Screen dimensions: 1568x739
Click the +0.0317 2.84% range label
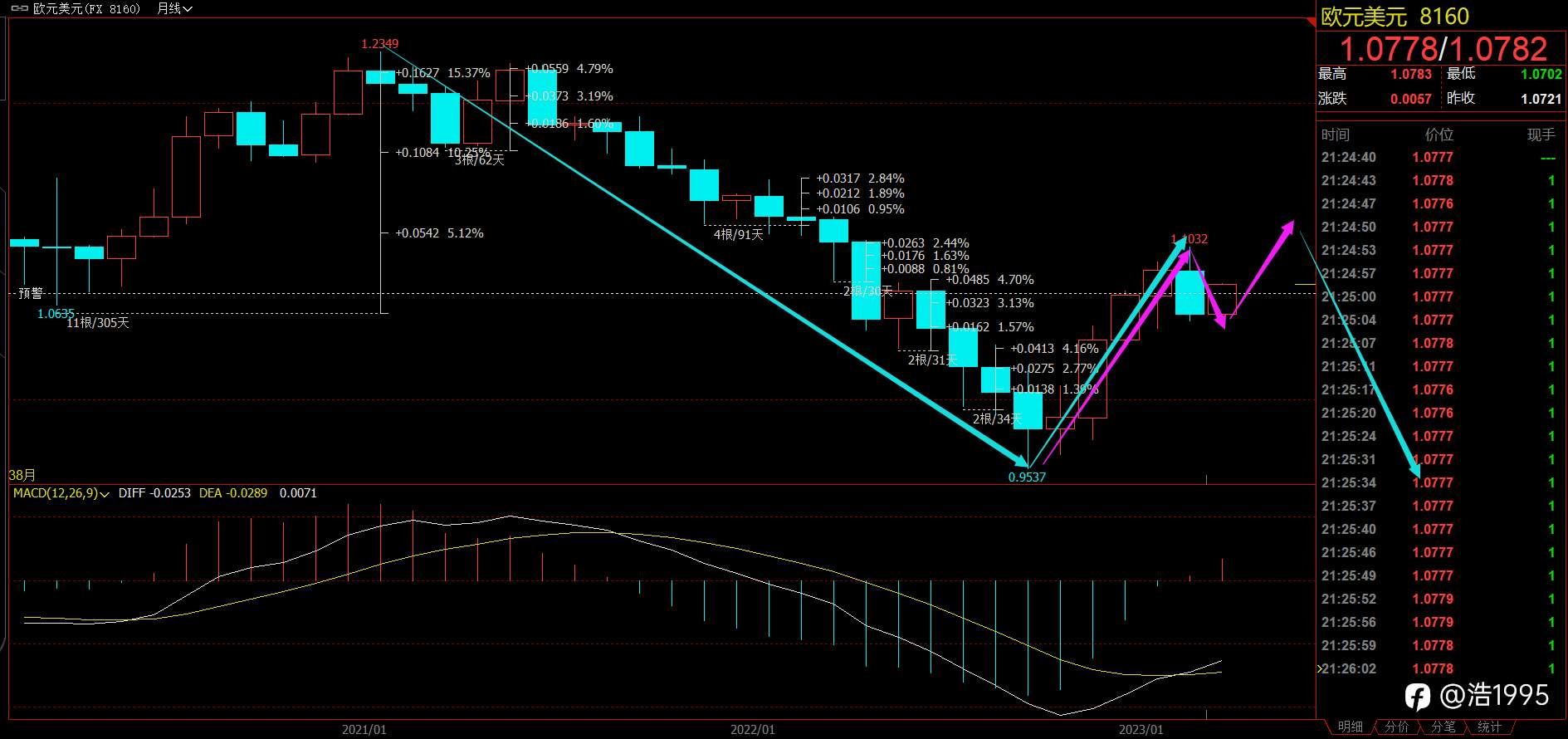point(860,179)
